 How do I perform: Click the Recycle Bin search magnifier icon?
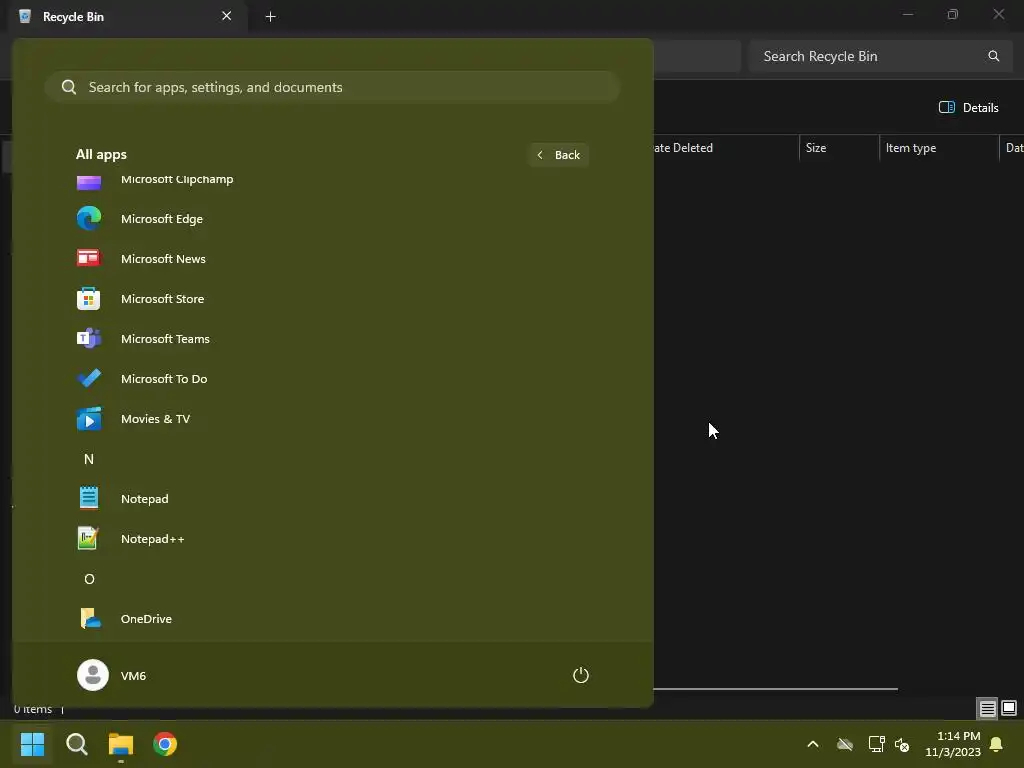pos(993,56)
